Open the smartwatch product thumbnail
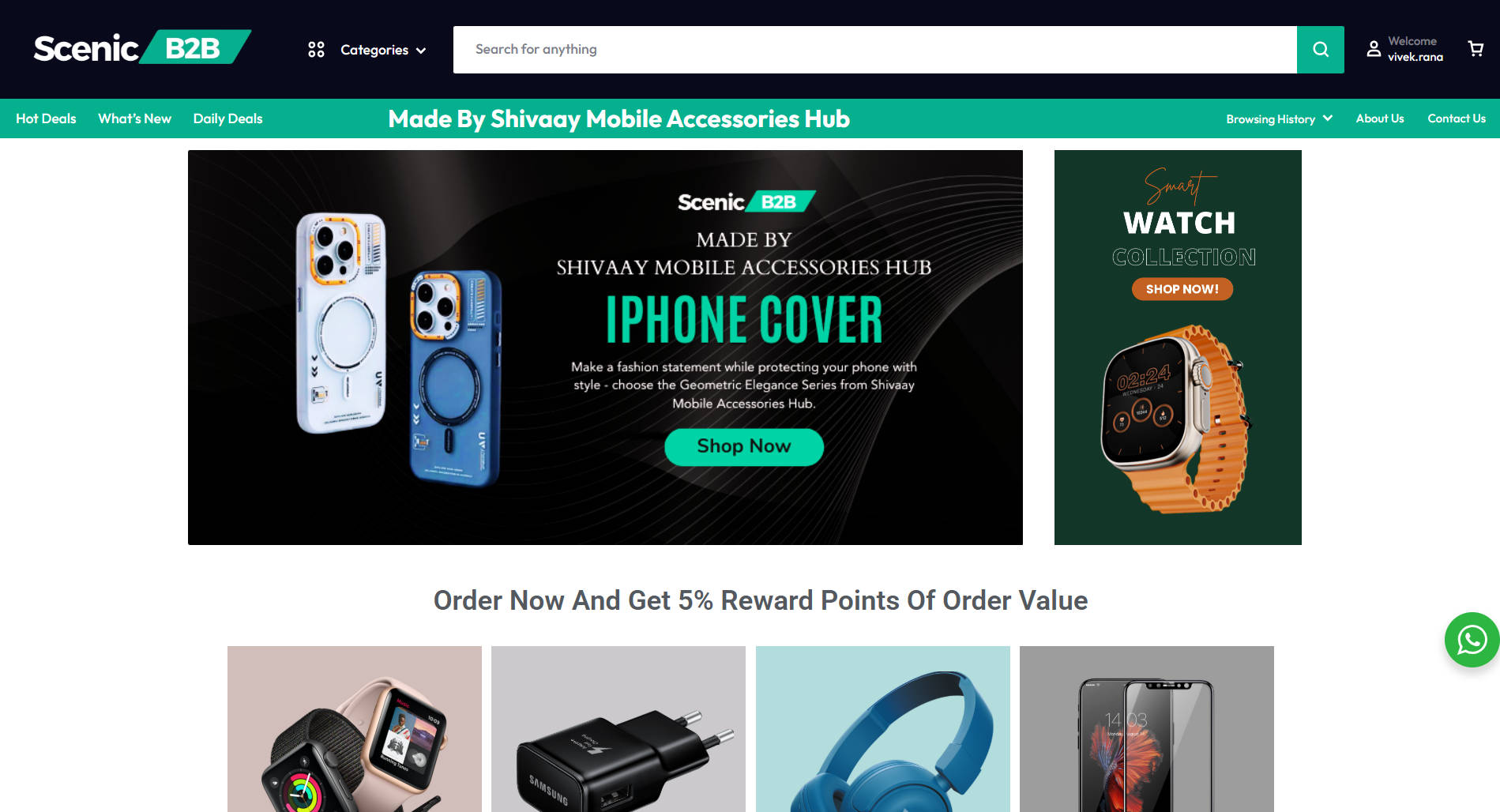This screenshot has height=812, width=1500. click(355, 729)
